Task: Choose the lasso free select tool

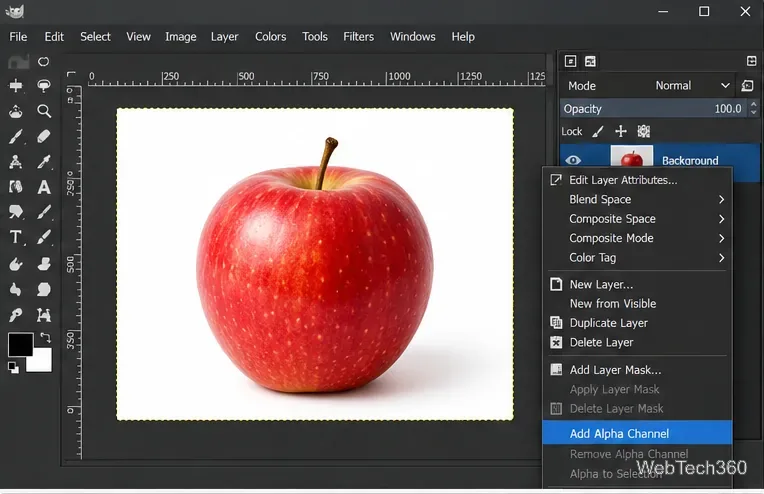Action: (44, 86)
